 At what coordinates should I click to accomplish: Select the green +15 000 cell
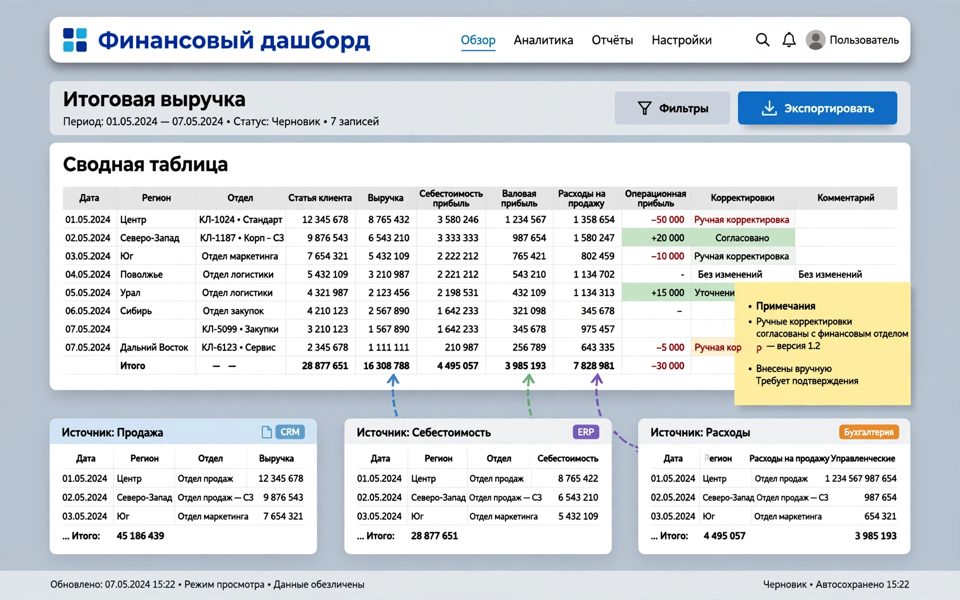655,293
